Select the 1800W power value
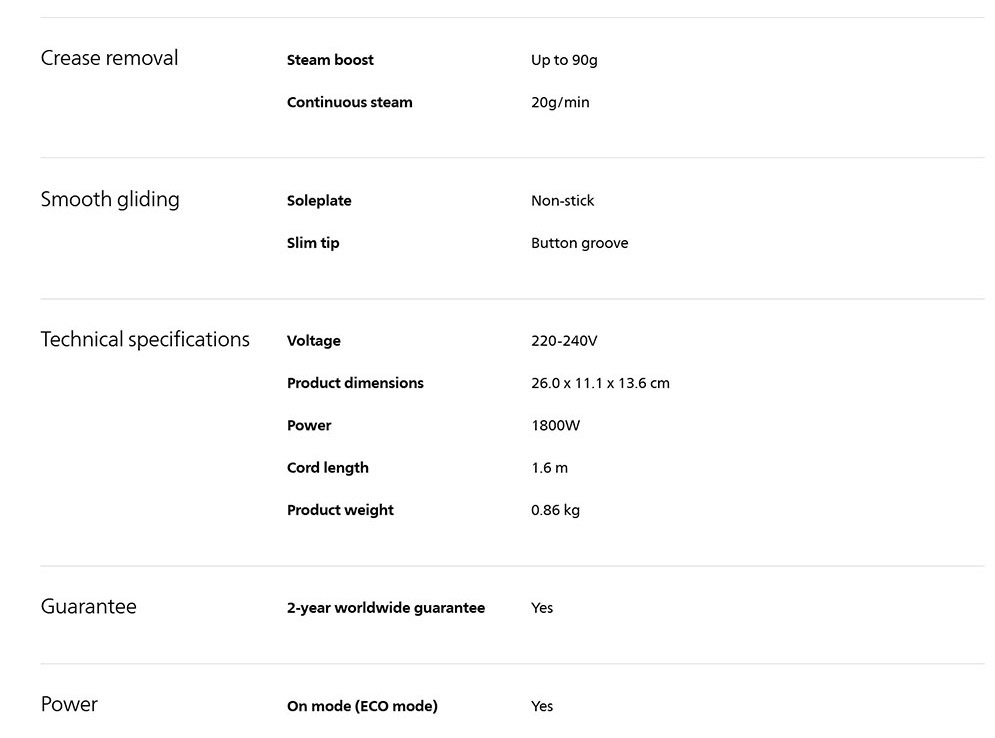The height and width of the screenshot is (738, 995). point(555,425)
